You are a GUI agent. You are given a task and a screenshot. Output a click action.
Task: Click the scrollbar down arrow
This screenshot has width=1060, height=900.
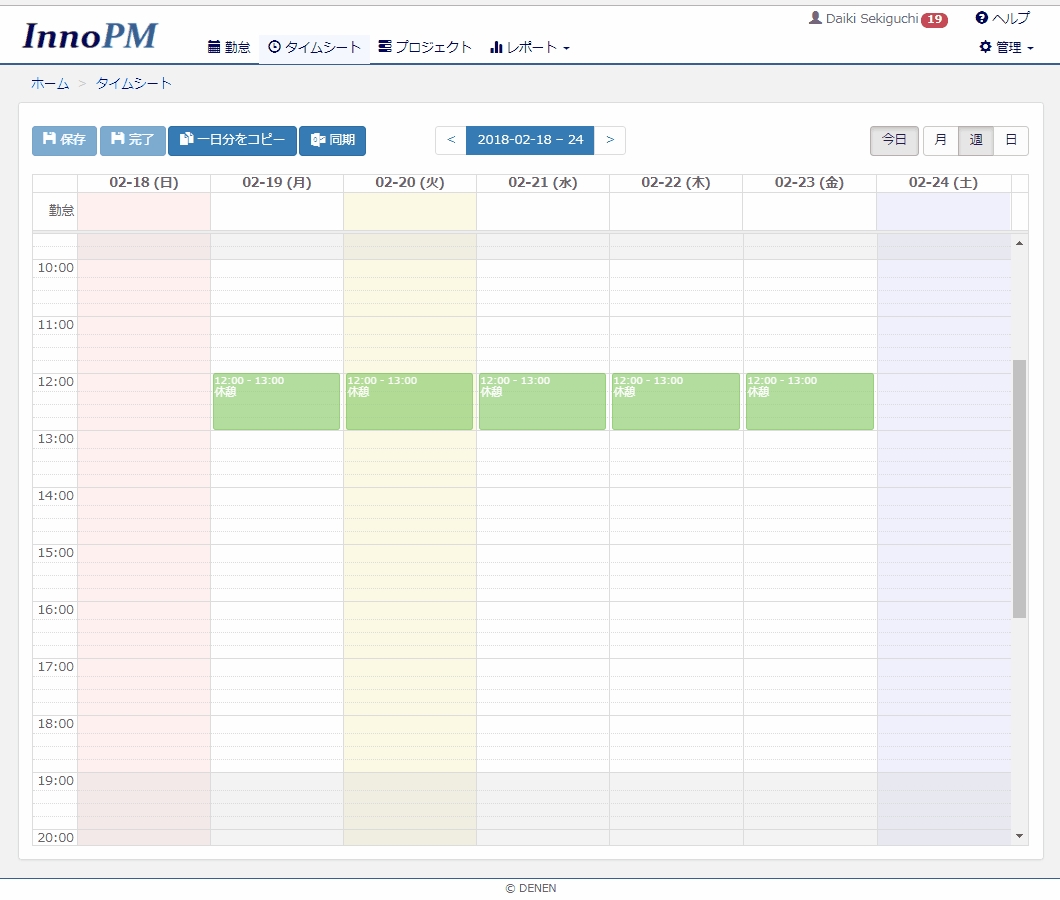click(x=1019, y=836)
